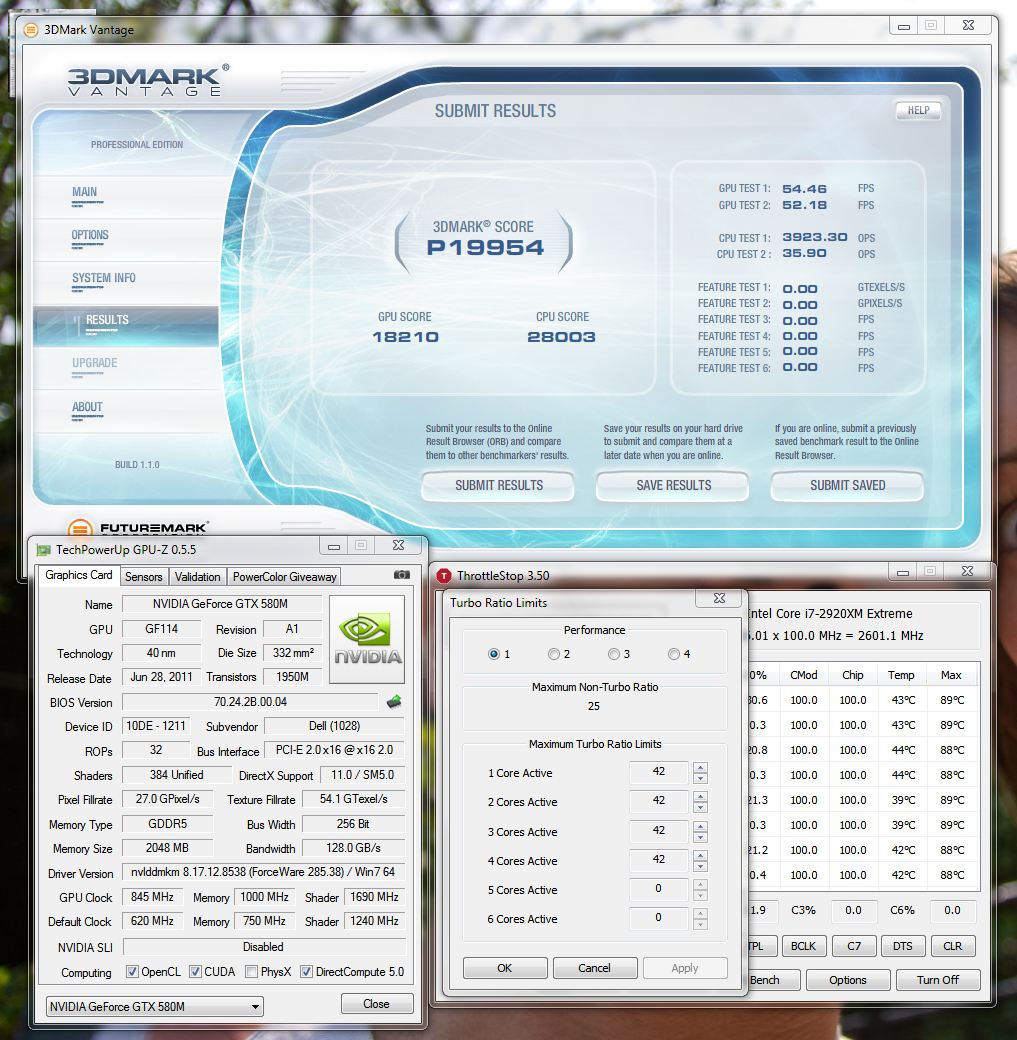
Task: Click the NVIDIA logo in GPU-Z
Action: pos(367,639)
